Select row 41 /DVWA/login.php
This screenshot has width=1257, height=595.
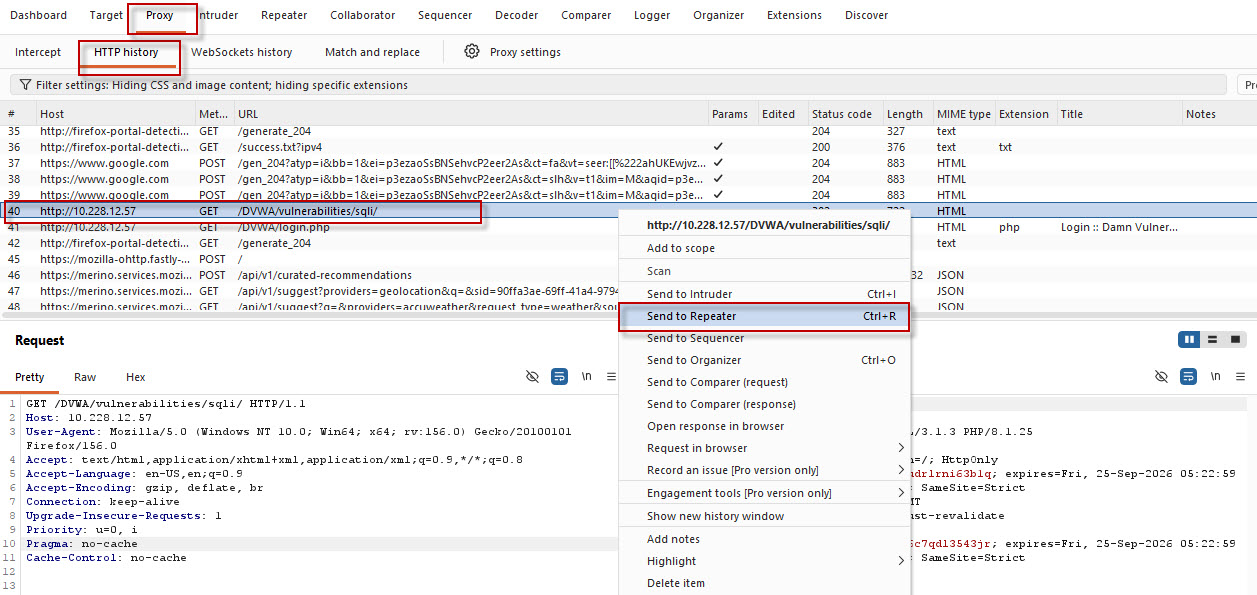310,227
